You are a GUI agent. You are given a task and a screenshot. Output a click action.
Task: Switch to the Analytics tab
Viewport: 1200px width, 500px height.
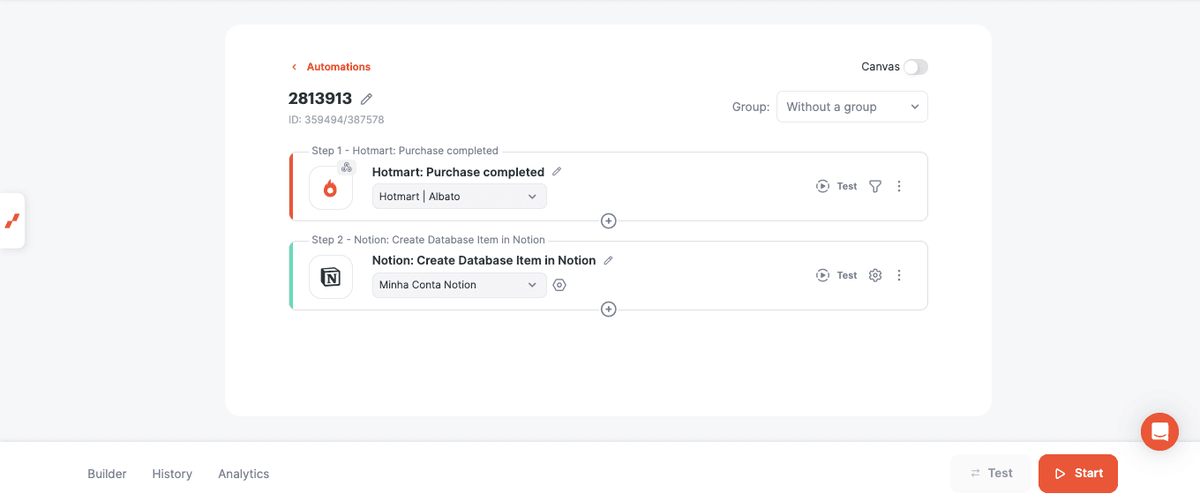(244, 474)
